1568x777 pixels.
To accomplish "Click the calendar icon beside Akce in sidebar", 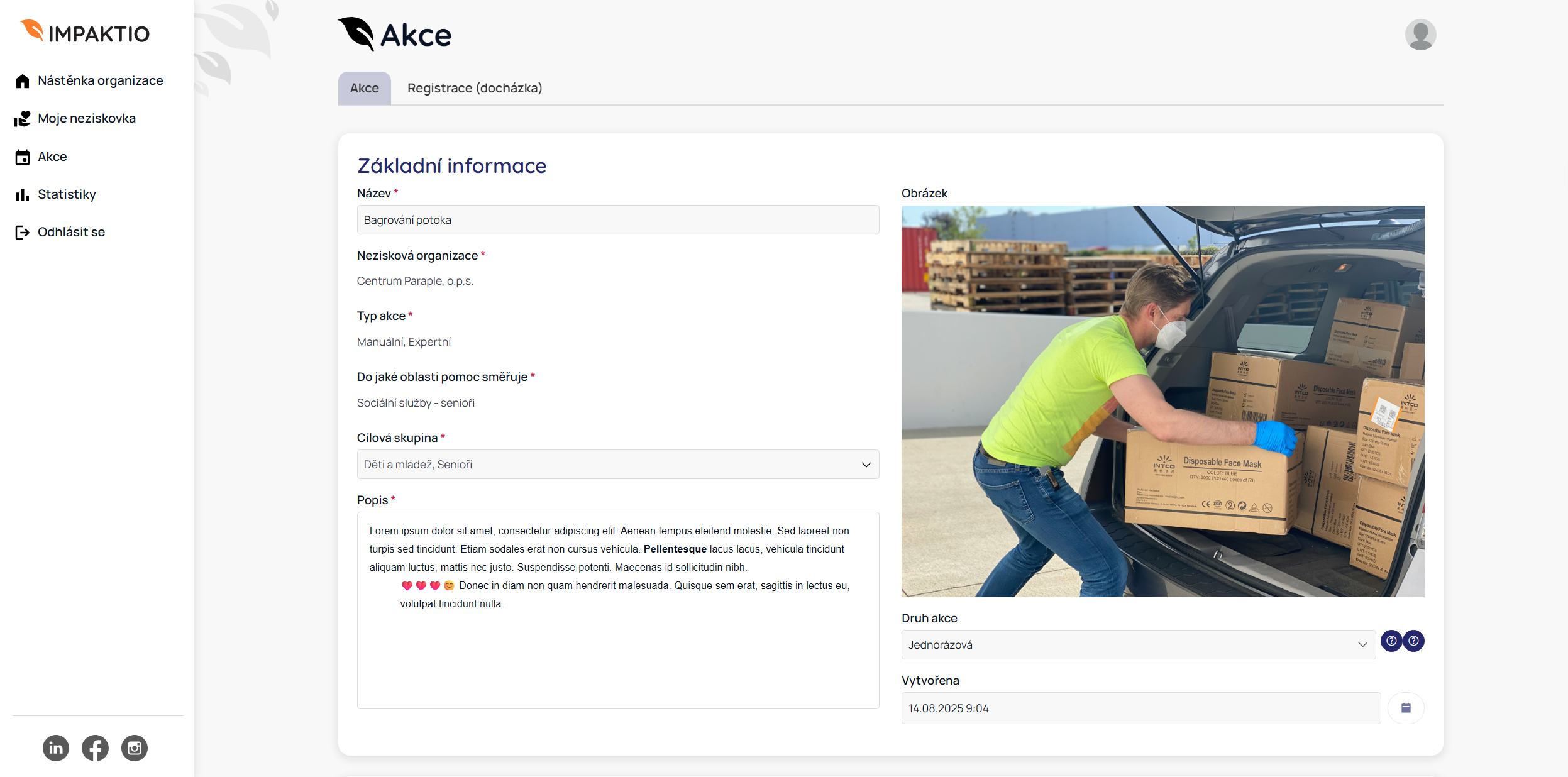I will coord(23,157).
